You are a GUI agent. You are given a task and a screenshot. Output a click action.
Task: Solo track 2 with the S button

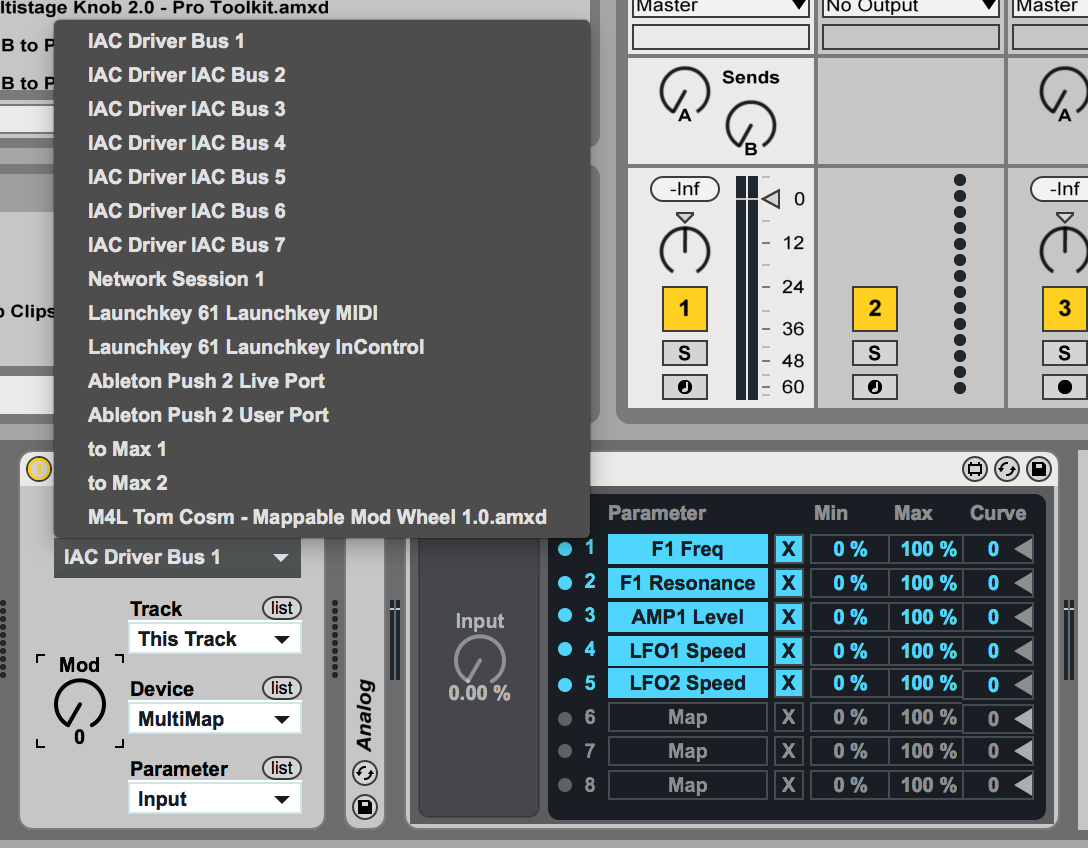[874, 353]
